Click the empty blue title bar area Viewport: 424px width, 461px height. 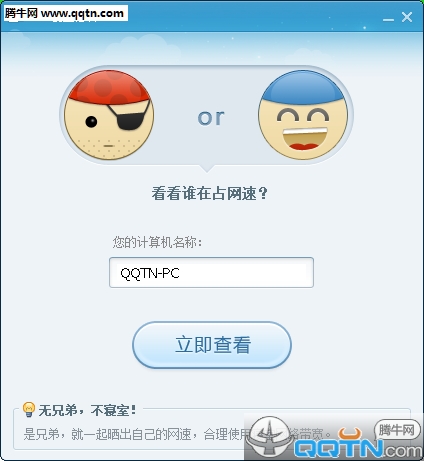coord(253,16)
